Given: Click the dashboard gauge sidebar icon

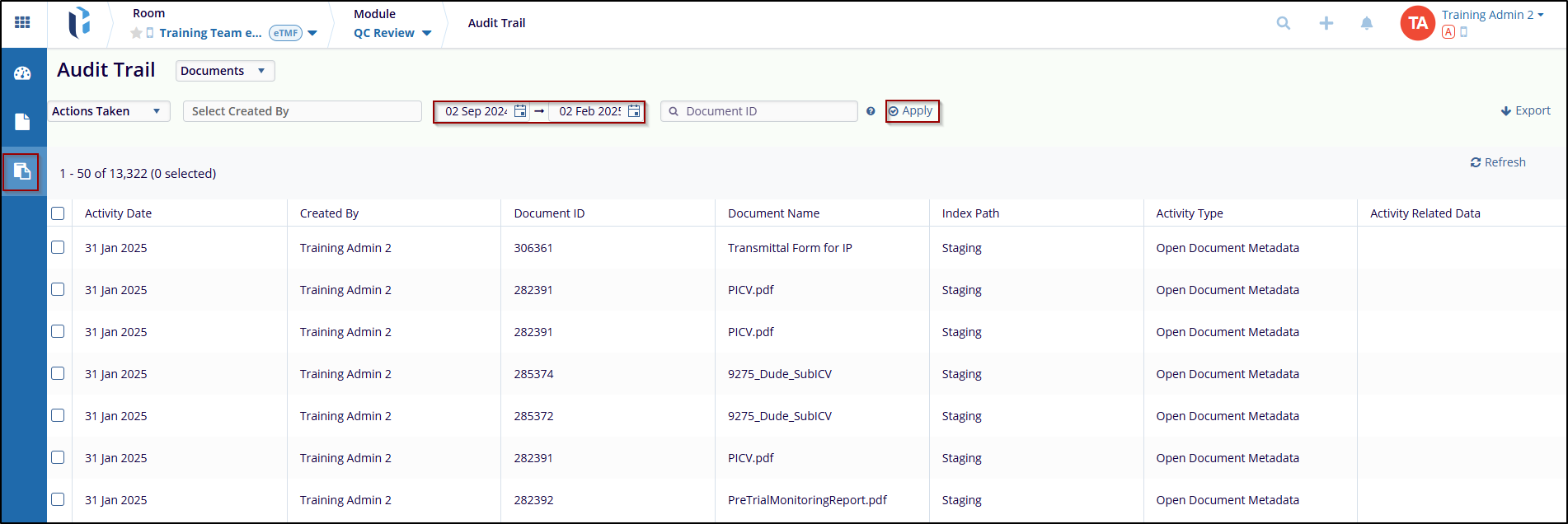Looking at the screenshot, I should pyautogui.click(x=22, y=73).
